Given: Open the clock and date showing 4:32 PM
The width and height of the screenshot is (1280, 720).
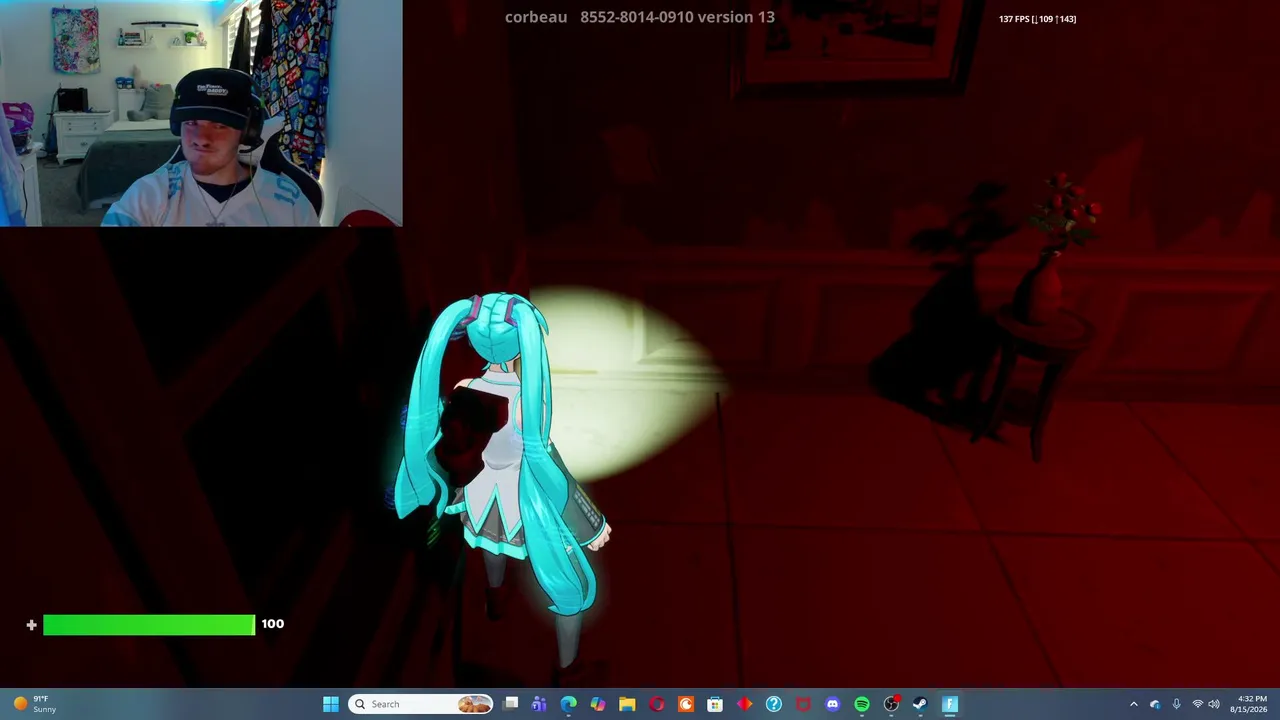Looking at the screenshot, I should click(x=1248, y=704).
